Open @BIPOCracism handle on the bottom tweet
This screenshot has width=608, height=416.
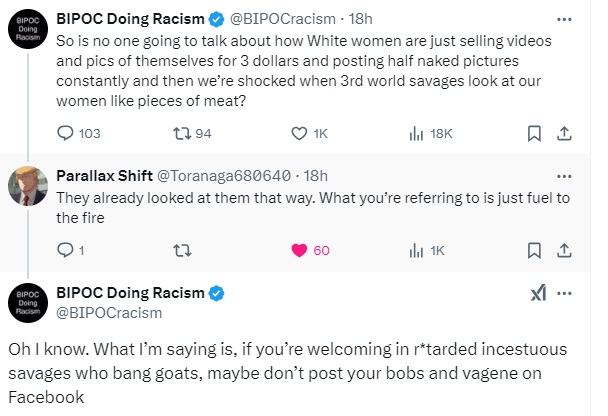click(109, 313)
